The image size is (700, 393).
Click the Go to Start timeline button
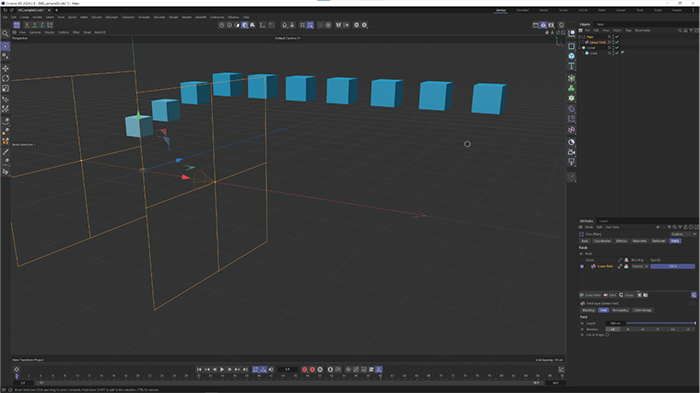click(x=199, y=369)
